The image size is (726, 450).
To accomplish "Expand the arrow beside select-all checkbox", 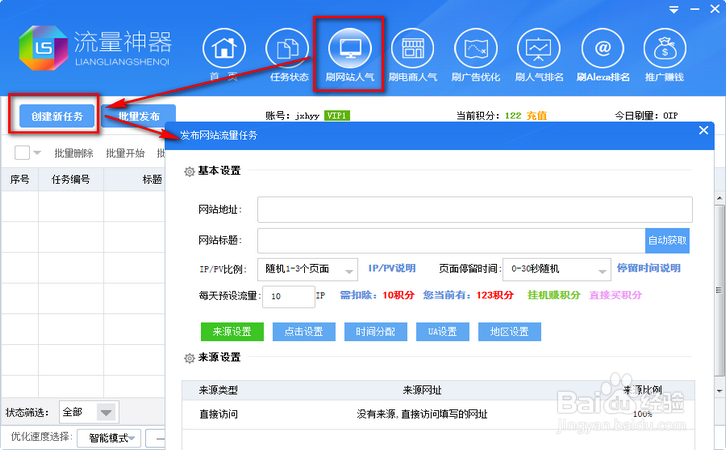I will tap(37, 153).
